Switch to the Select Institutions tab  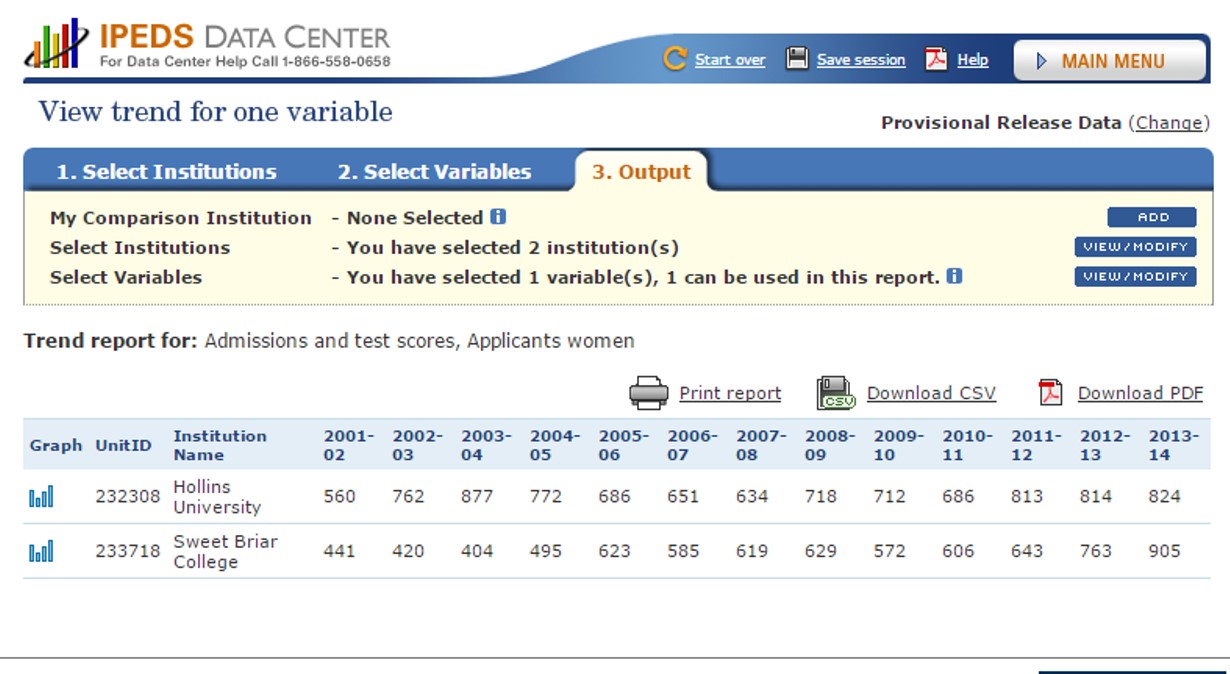(166, 172)
